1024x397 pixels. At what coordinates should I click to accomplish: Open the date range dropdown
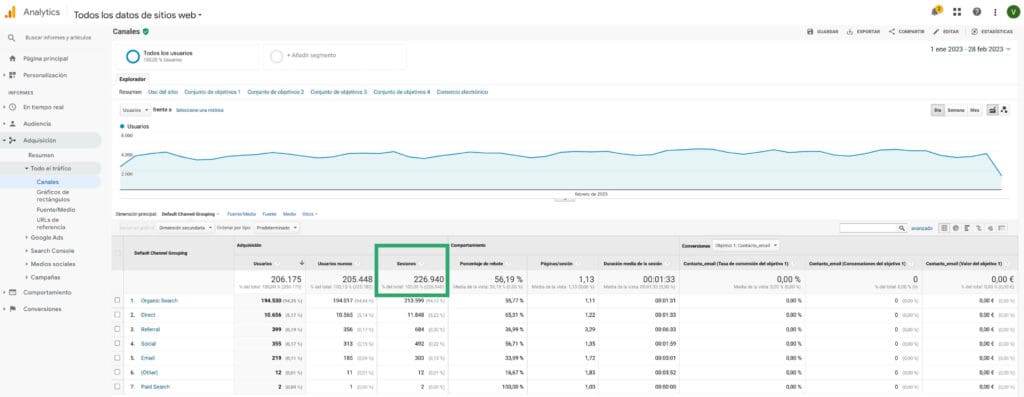pyautogui.click(x=970, y=49)
